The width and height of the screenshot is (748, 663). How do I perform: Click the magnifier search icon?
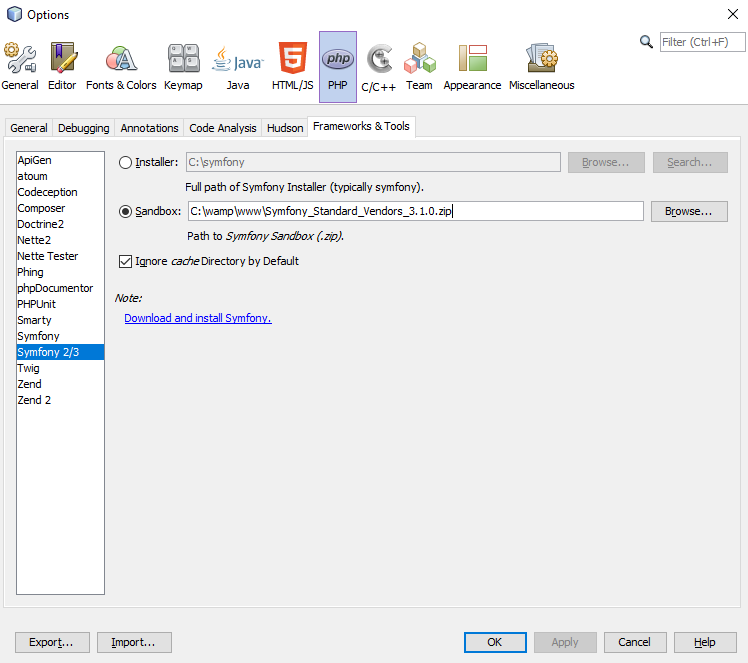pyautogui.click(x=646, y=42)
